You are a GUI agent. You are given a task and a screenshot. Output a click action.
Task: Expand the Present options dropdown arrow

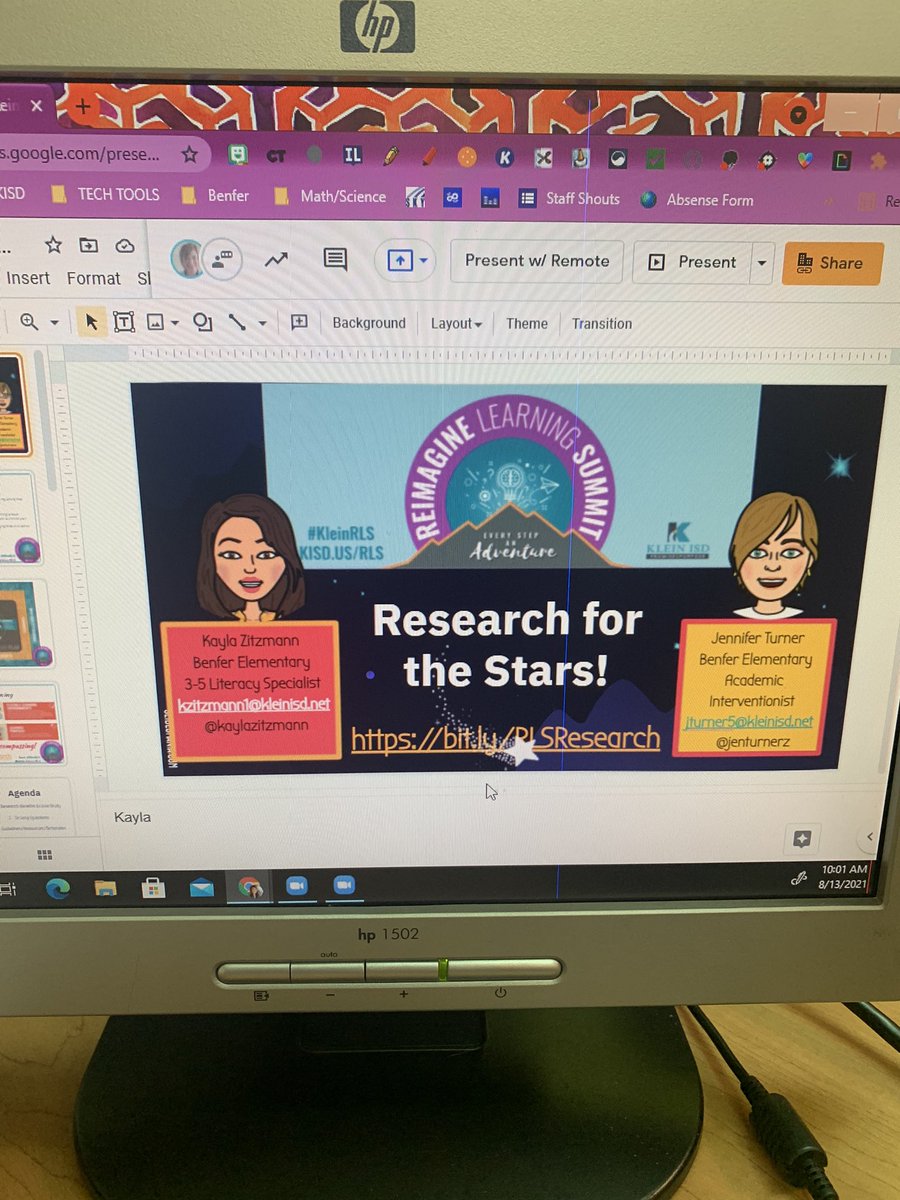[x=761, y=263]
